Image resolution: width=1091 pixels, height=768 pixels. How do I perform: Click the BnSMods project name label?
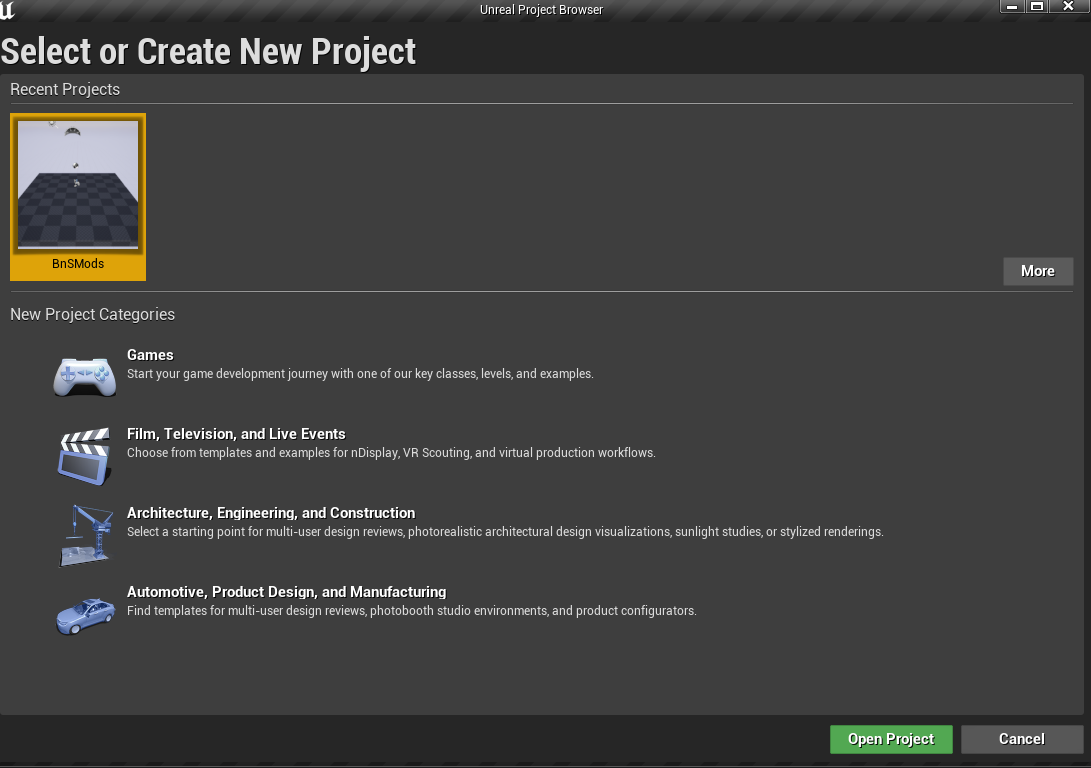[78, 264]
